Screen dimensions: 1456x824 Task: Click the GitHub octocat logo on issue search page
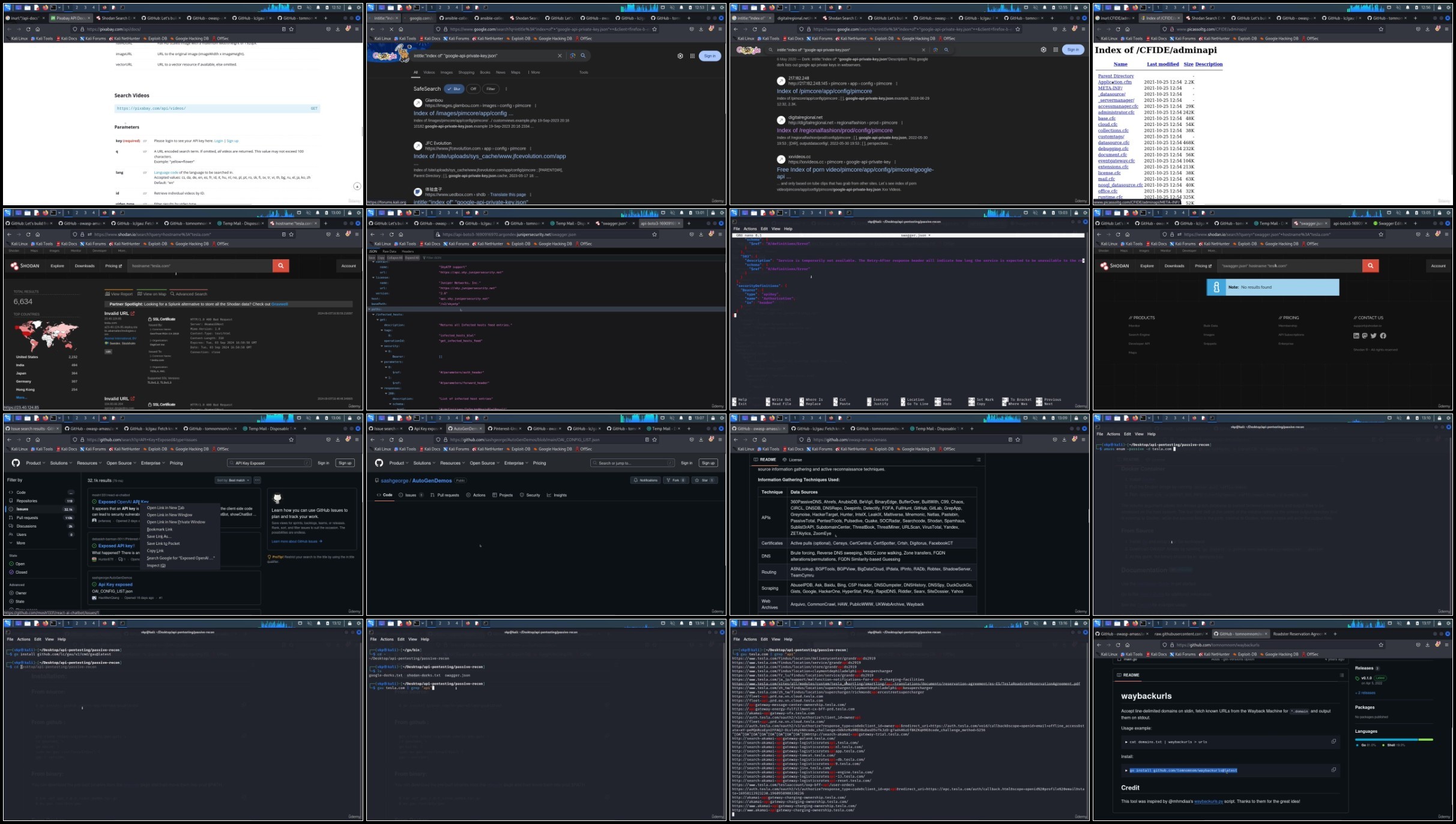point(16,463)
